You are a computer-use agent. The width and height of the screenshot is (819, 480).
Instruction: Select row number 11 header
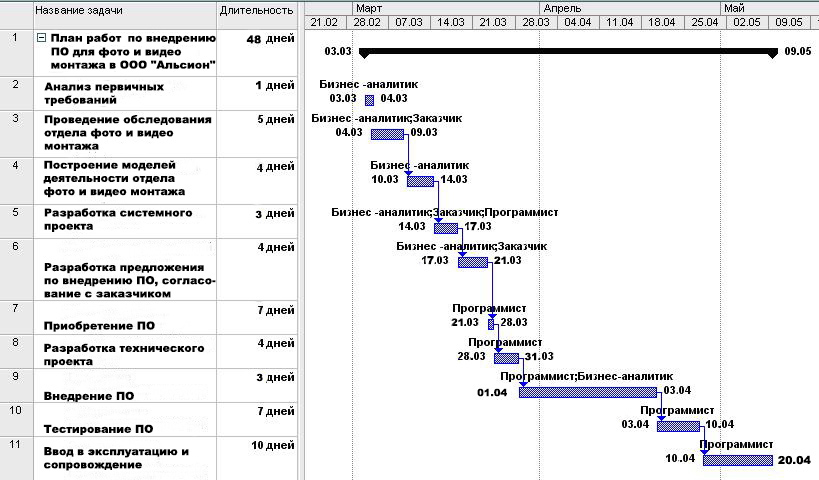coord(16,459)
